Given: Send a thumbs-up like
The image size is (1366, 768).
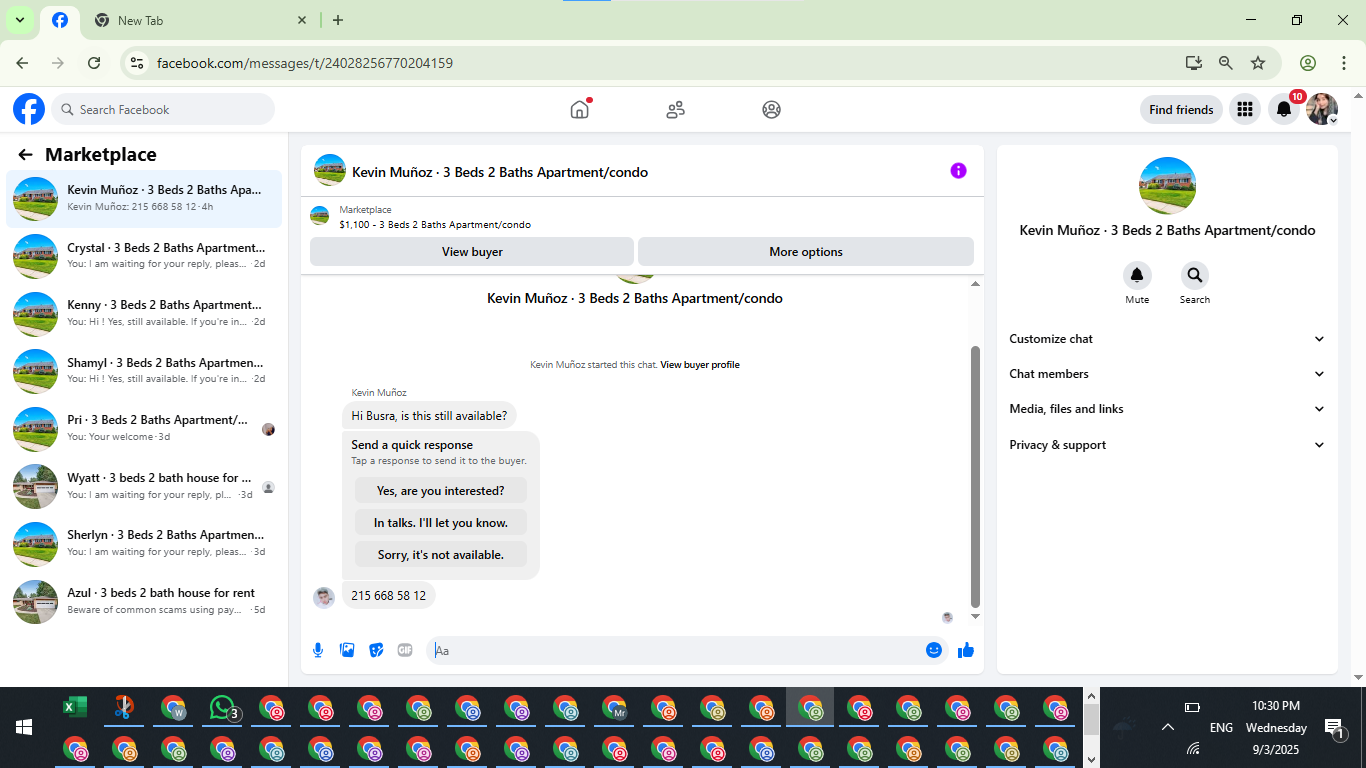Looking at the screenshot, I should click(965, 650).
